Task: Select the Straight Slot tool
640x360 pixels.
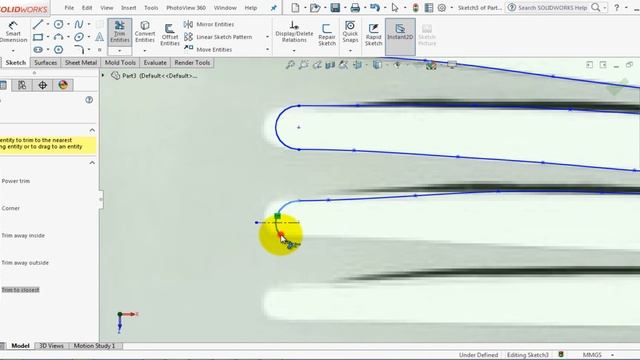Action: 38,50
